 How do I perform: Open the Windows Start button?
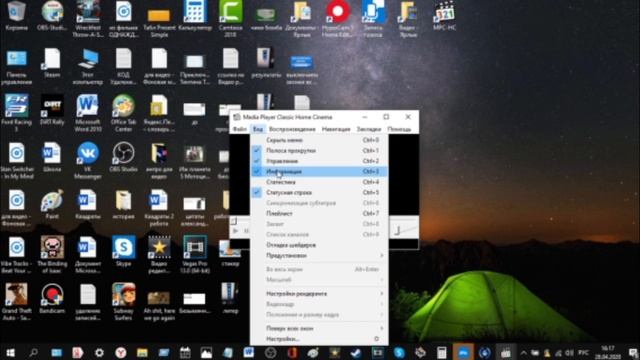coord(11,353)
